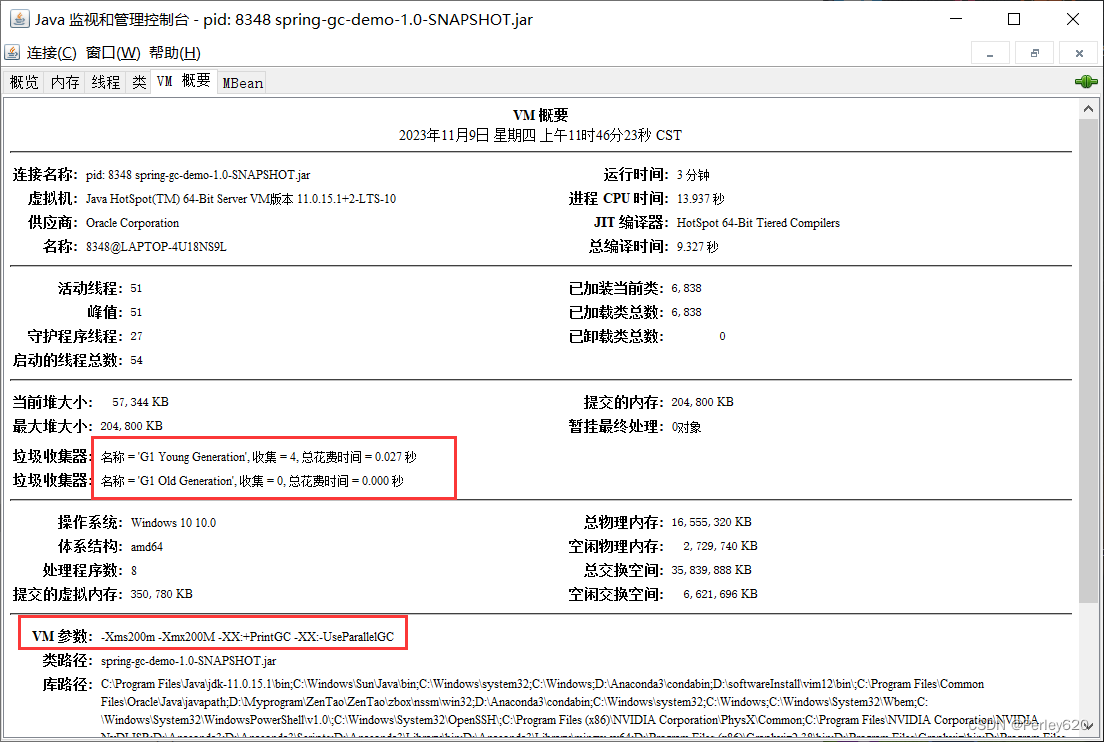Restore the inner connection window

(1034, 54)
